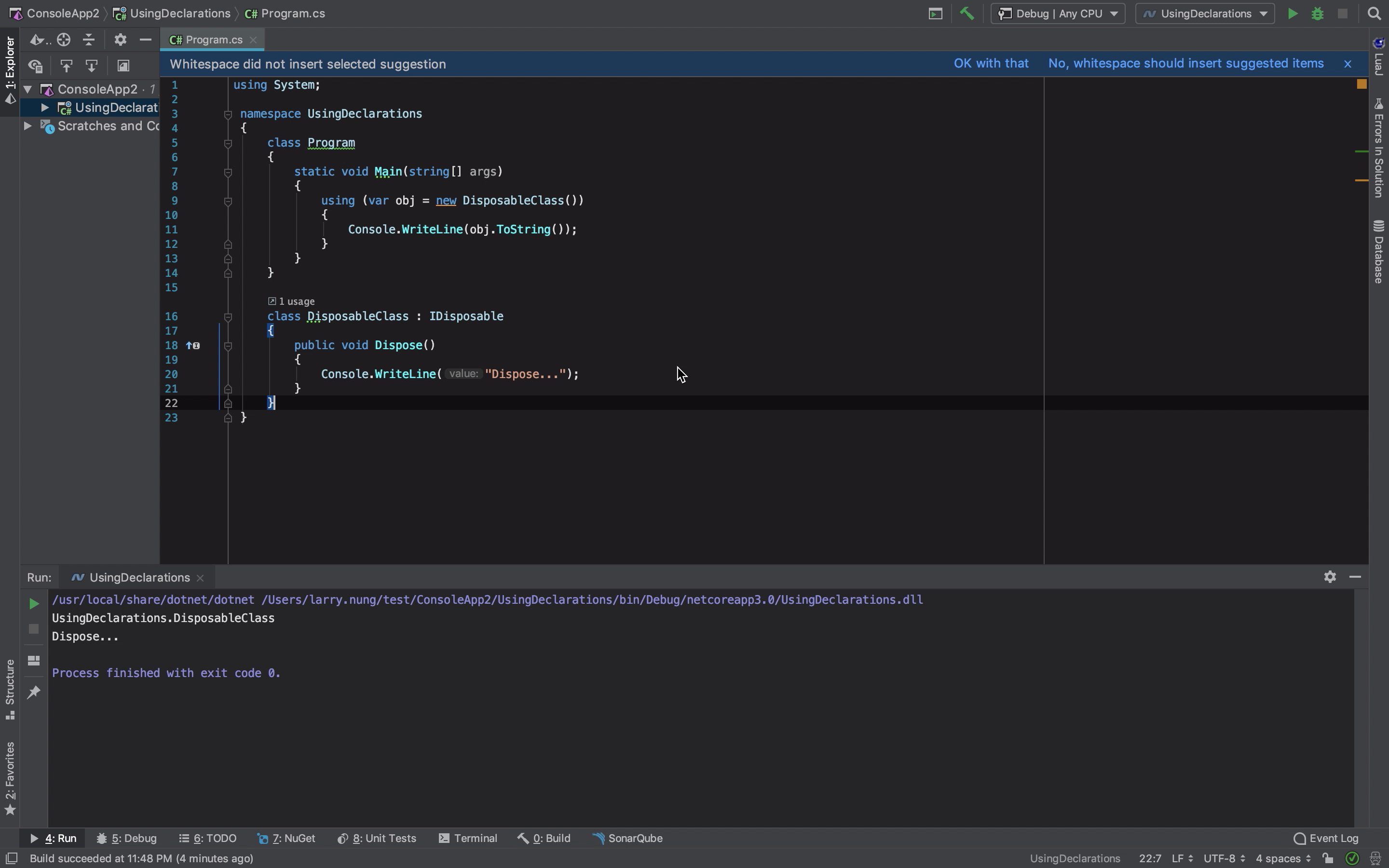Open the 0: Build tool window
The width and height of the screenshot is (1389, 868).
pos(544,839)
